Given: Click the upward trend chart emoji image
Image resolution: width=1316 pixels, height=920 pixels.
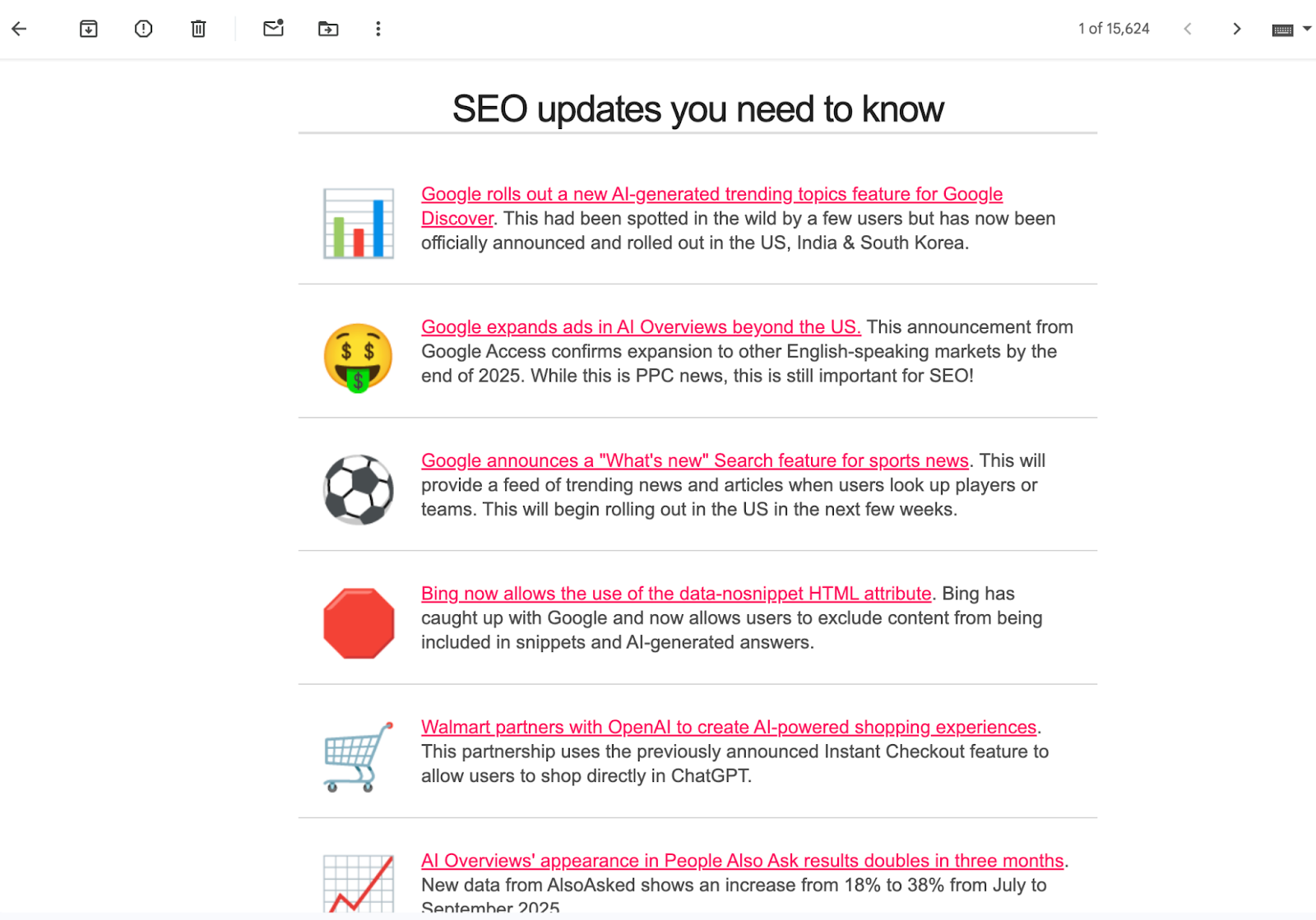Looking at the screenshot, I should pyautogui.click(x=359, y=883).
